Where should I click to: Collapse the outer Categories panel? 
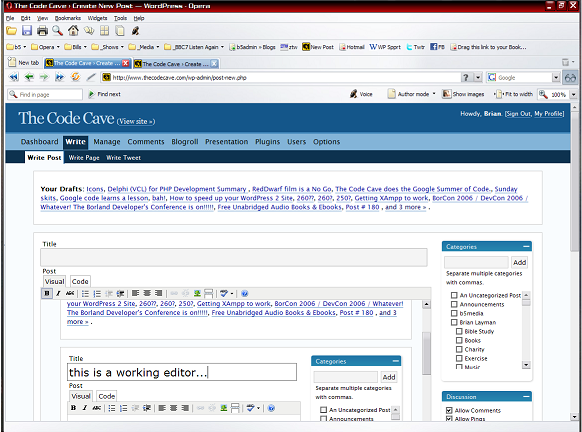526,246
